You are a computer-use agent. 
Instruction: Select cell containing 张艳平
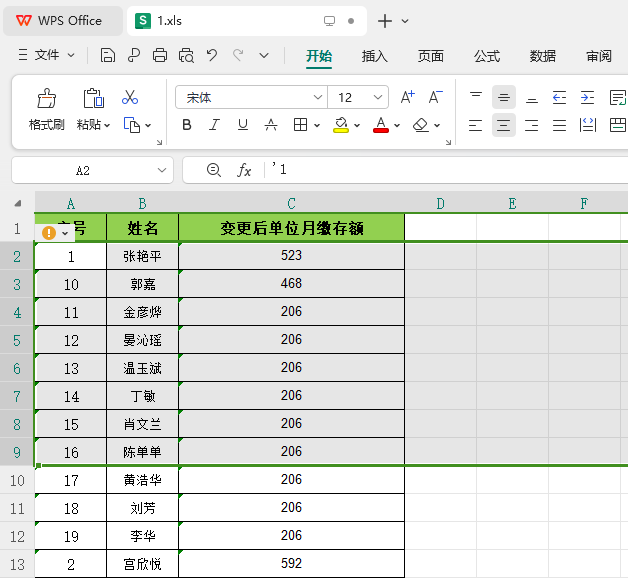(x=142, y=256)
